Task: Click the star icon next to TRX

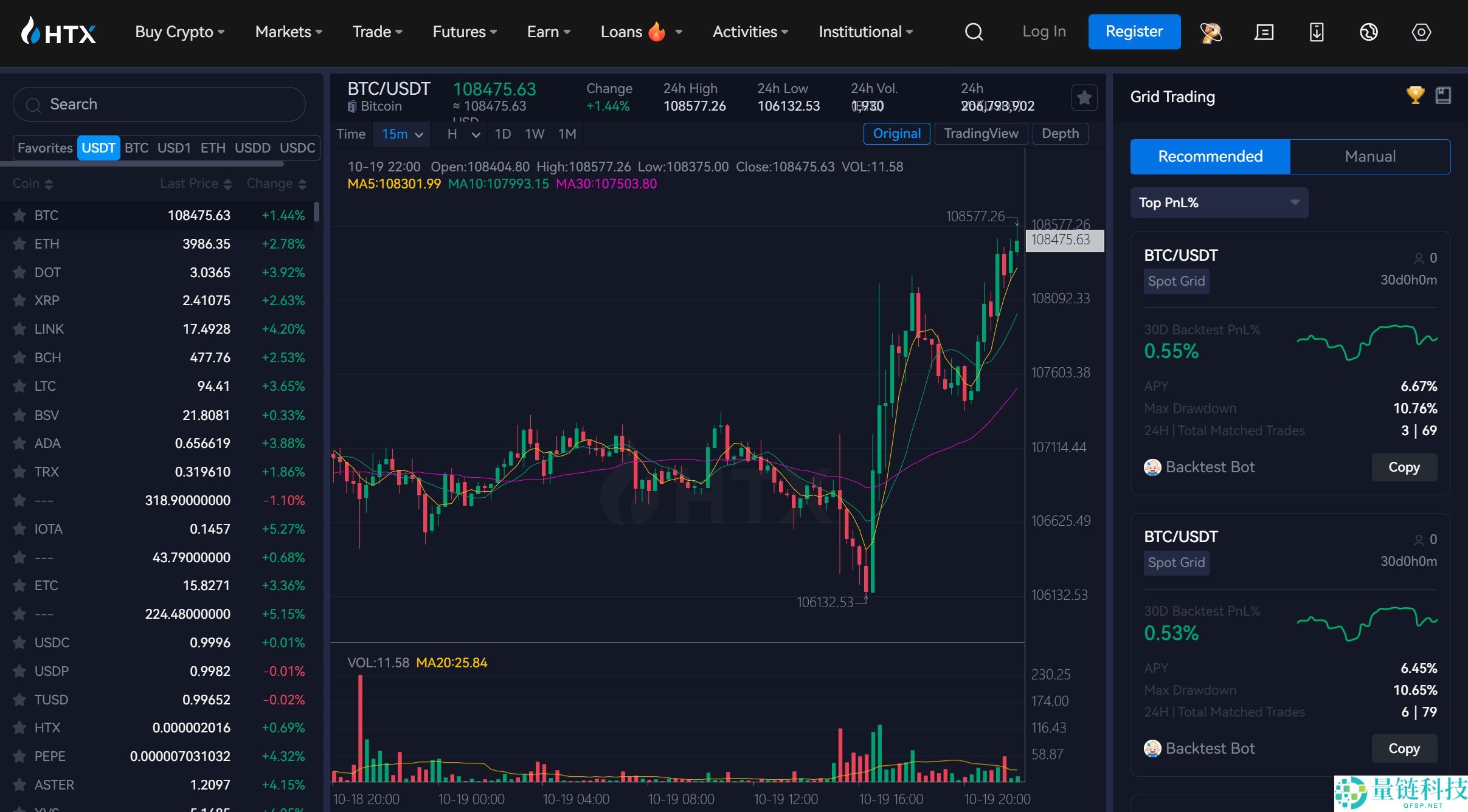Action: tap(19, 472)
